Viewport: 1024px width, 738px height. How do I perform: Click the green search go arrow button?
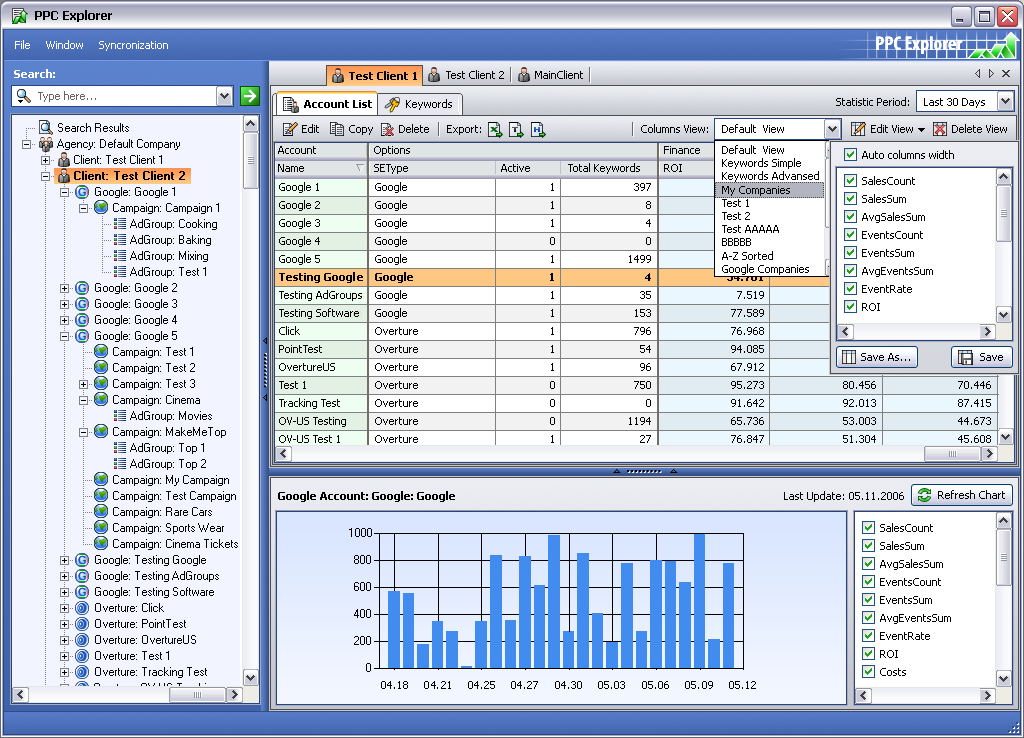pos(249,96)
